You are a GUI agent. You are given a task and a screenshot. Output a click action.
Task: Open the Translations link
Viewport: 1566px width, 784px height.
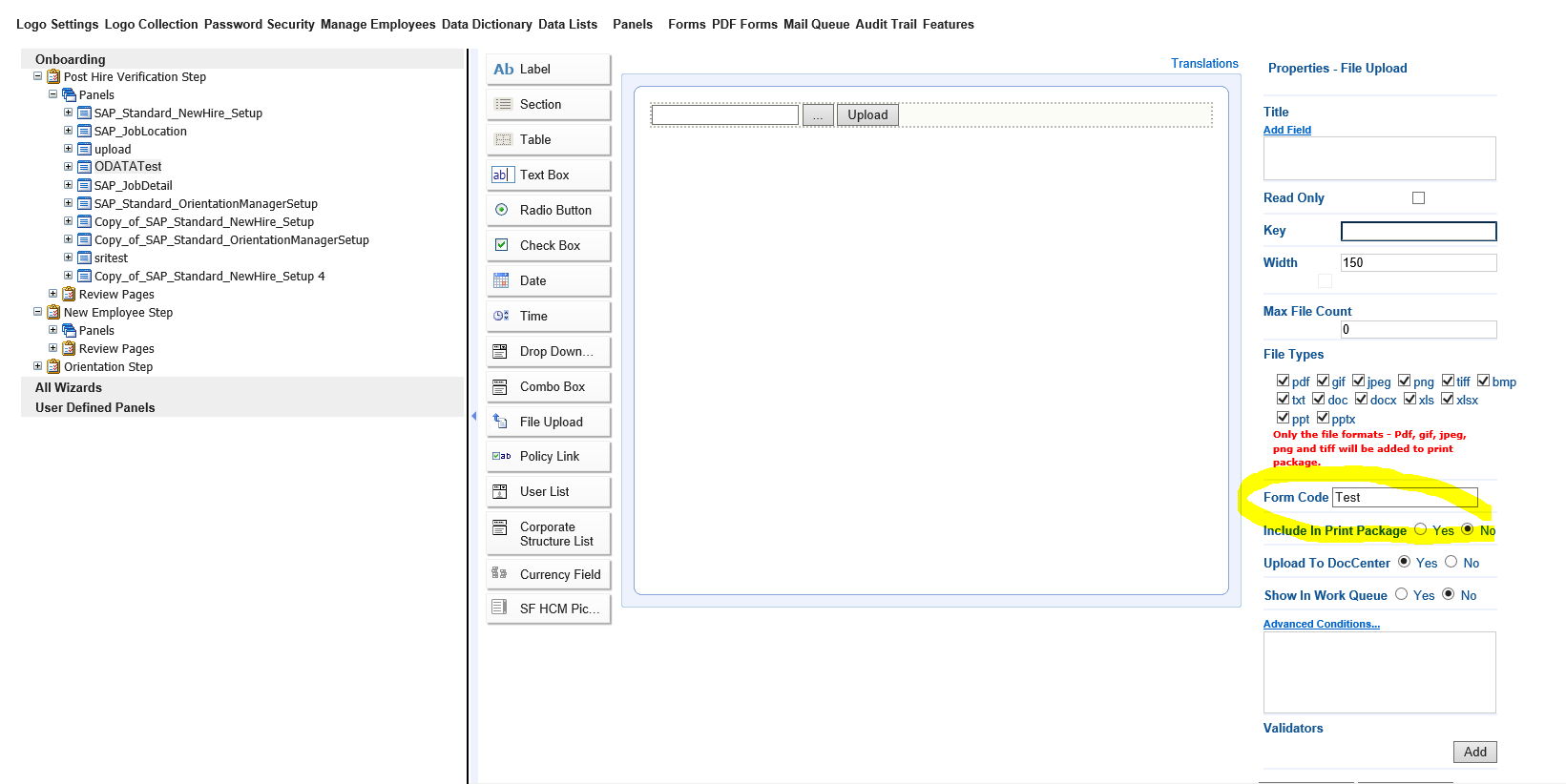[x=1204, y=63]
